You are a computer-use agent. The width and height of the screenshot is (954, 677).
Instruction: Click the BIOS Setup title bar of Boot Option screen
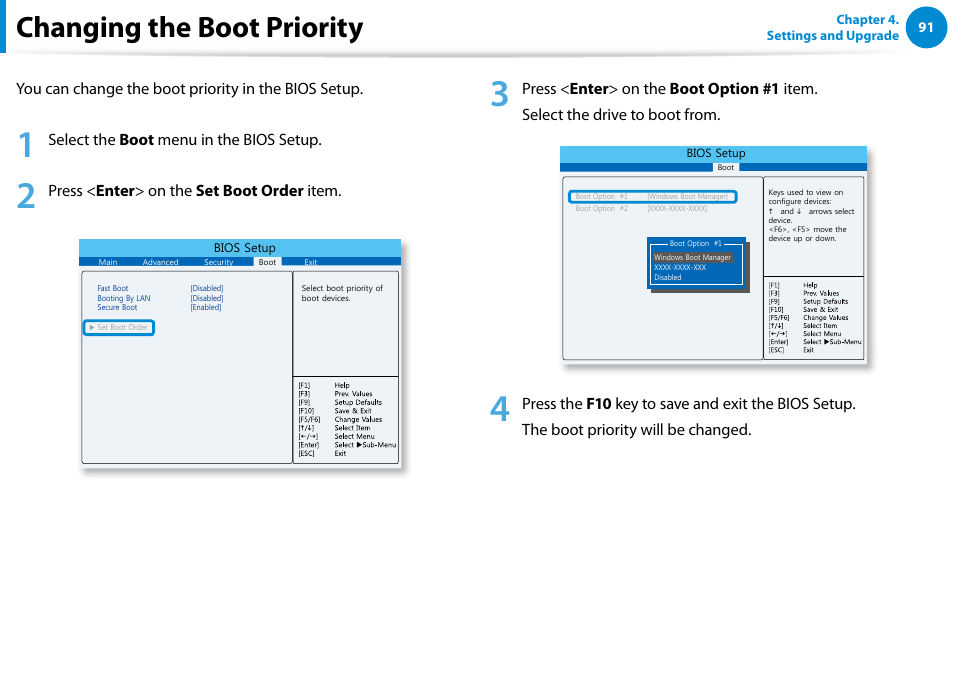point(713,153)
